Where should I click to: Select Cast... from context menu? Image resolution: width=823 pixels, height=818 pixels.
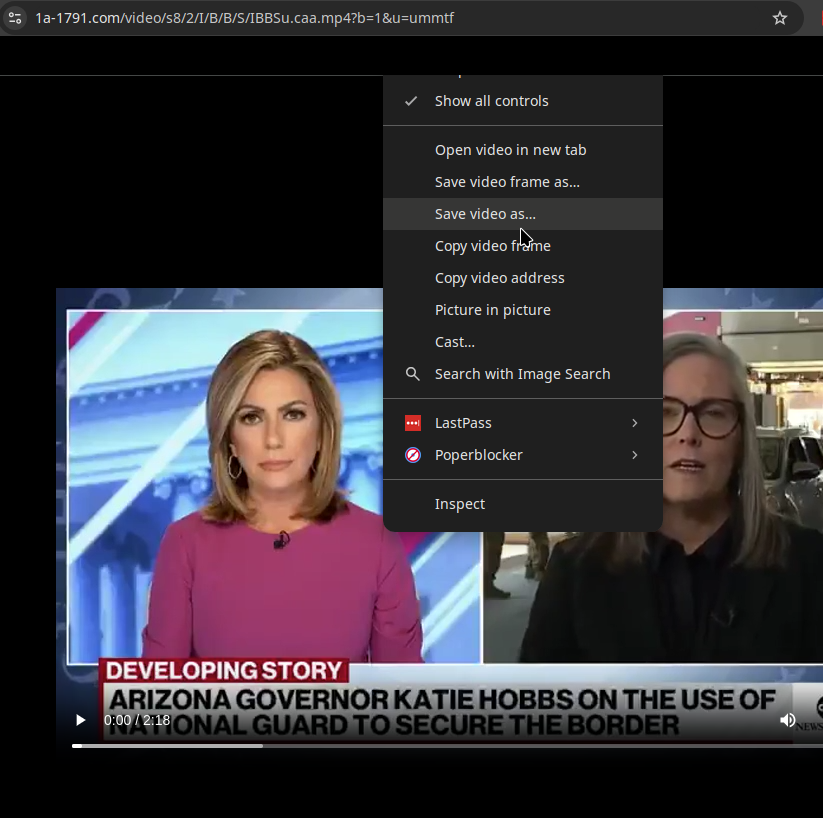(x=523, y=342)
